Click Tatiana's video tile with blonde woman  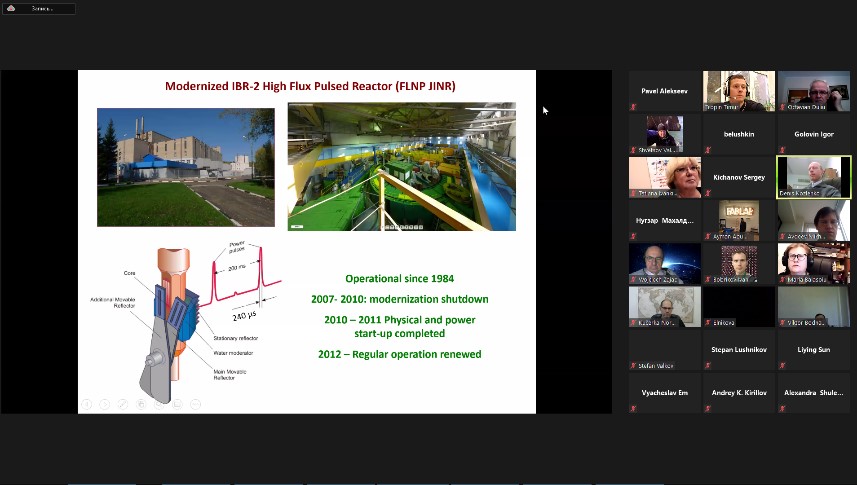tap(665, 177)
